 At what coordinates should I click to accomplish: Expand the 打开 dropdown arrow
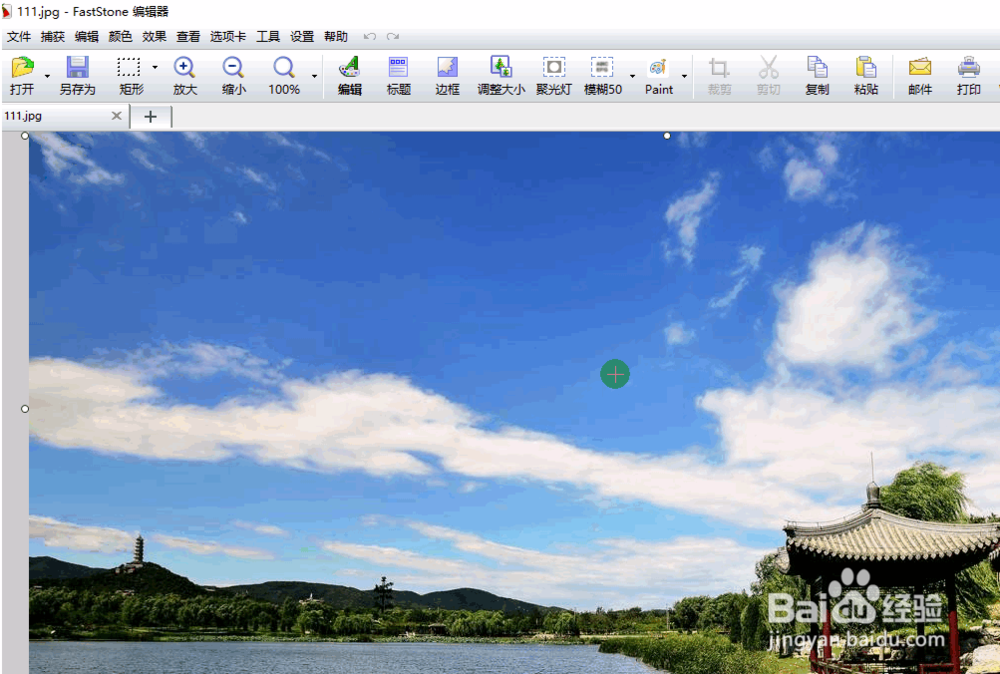47,76
